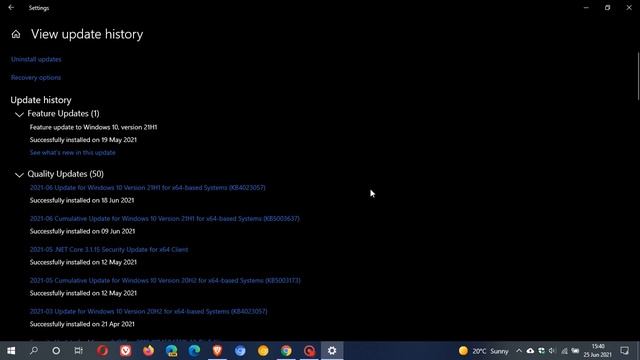Image resolution: width=640 pixels, height=360 pixels.
Task: Open the KB5003173 2021-05 Cumulative Update link
Action: click(165, 280)
